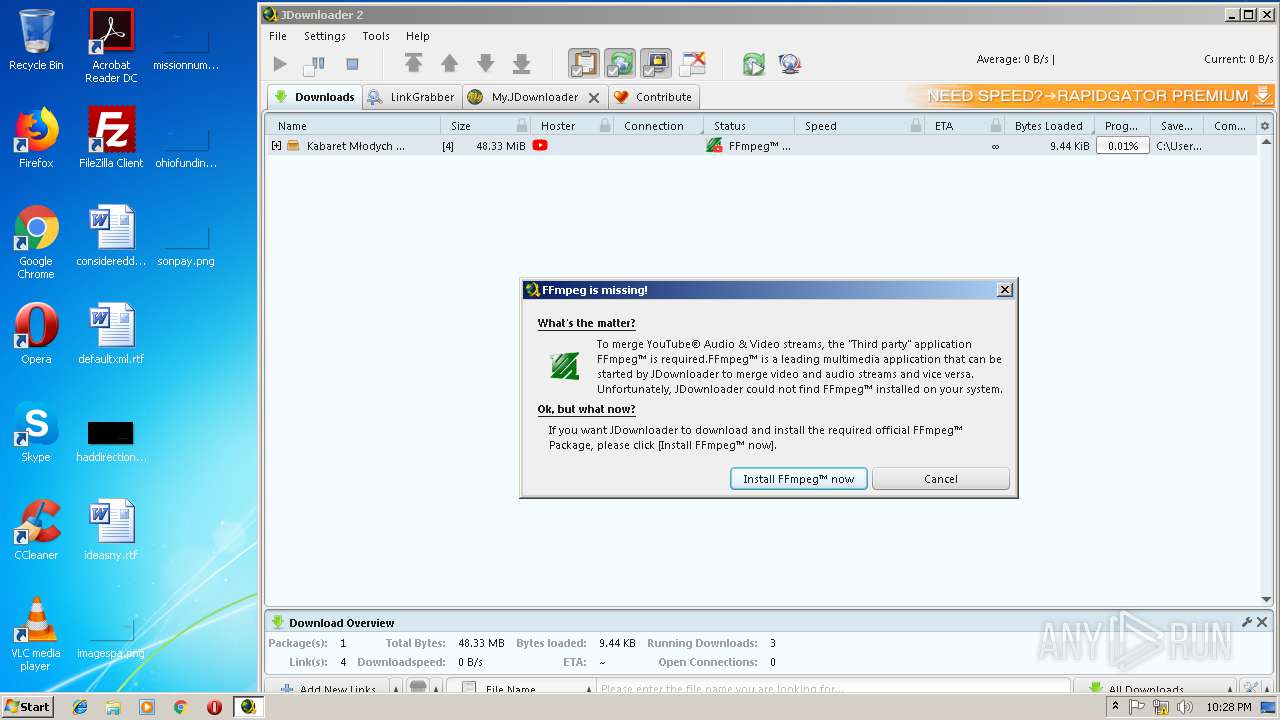Toggle the lock on the Speed column
Screen dimensions: 1280x720
[916, 126]
